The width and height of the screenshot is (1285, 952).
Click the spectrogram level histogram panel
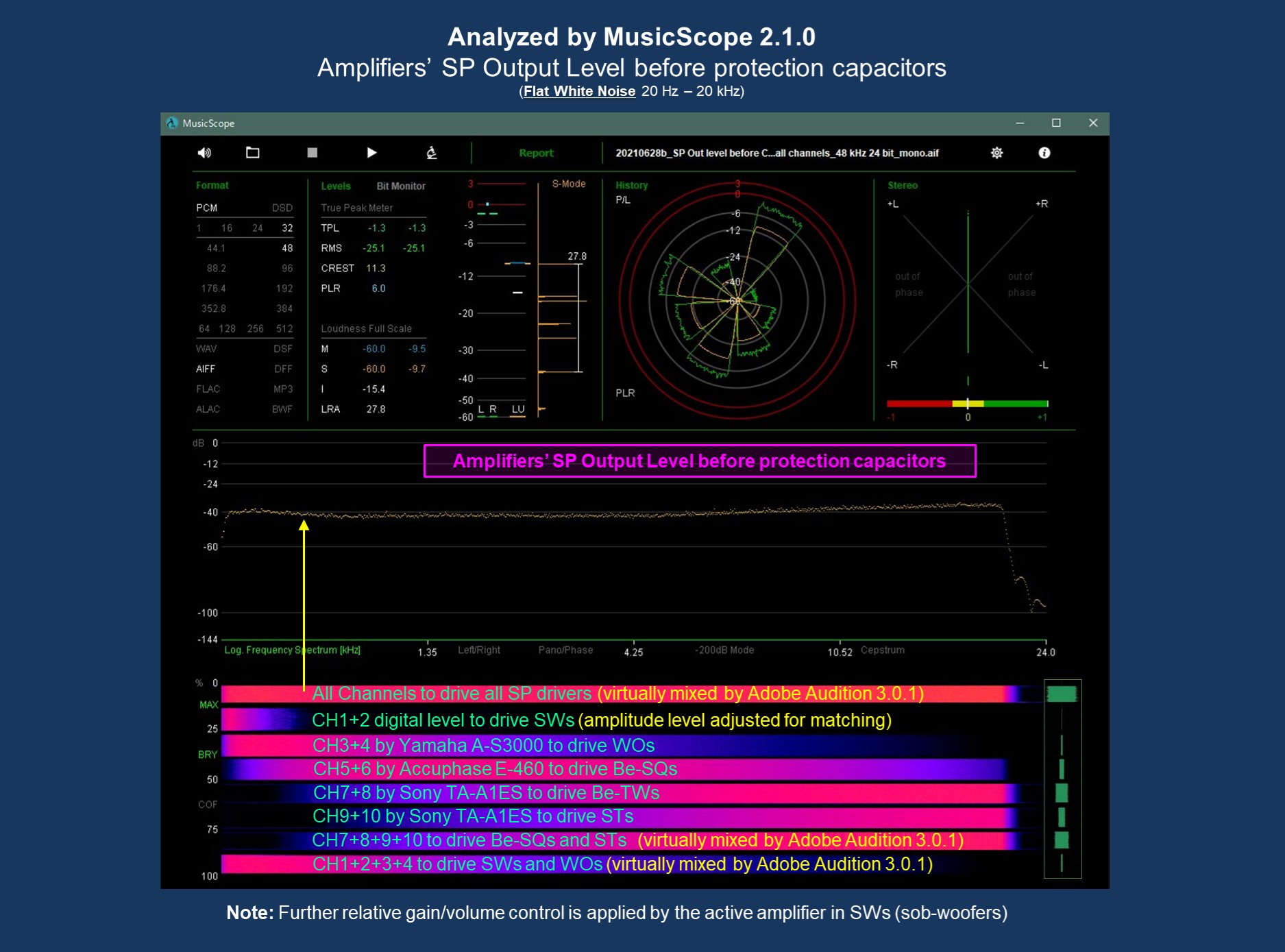tap(1062, 779)
